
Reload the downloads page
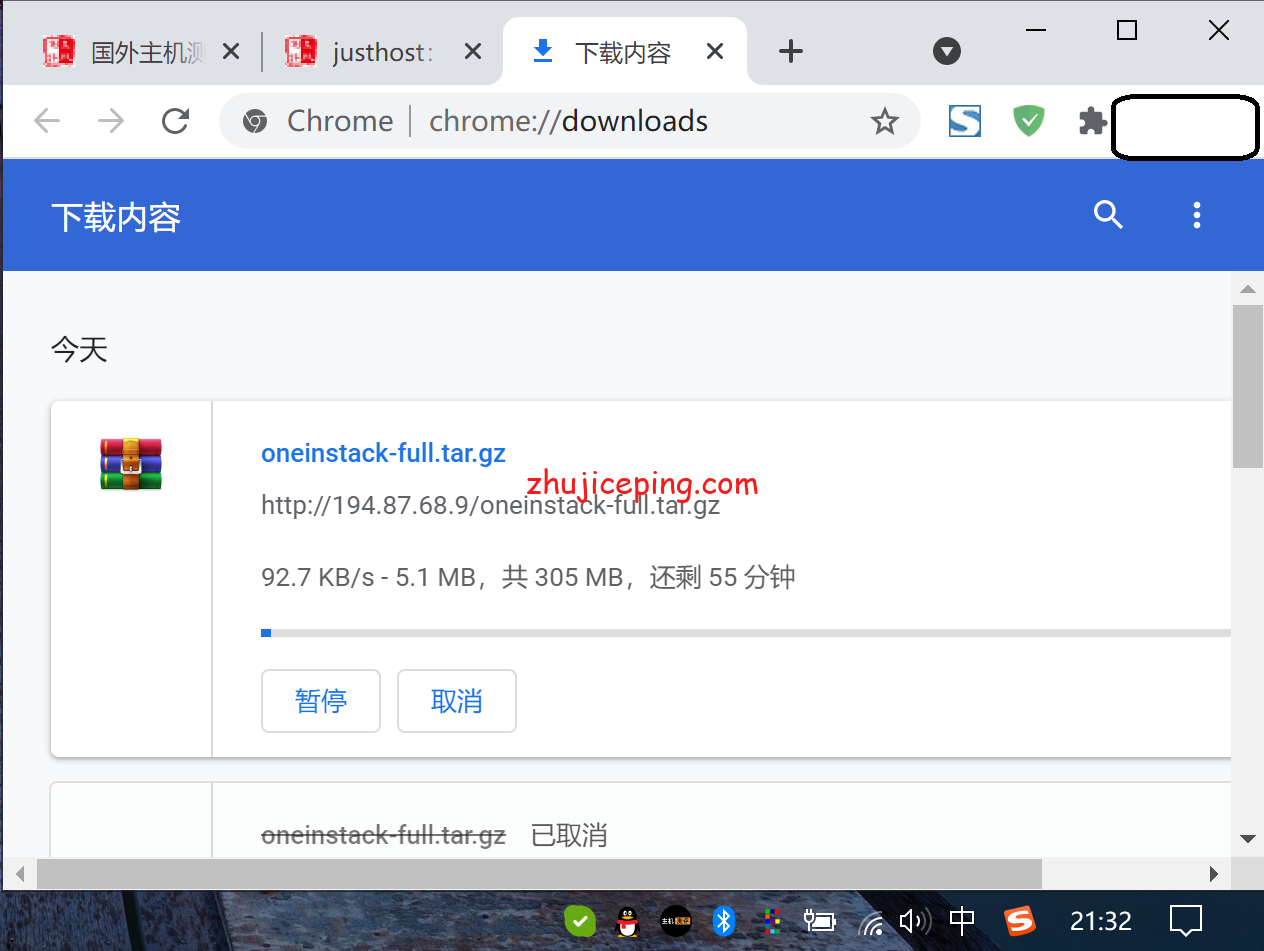click(176, 121)
